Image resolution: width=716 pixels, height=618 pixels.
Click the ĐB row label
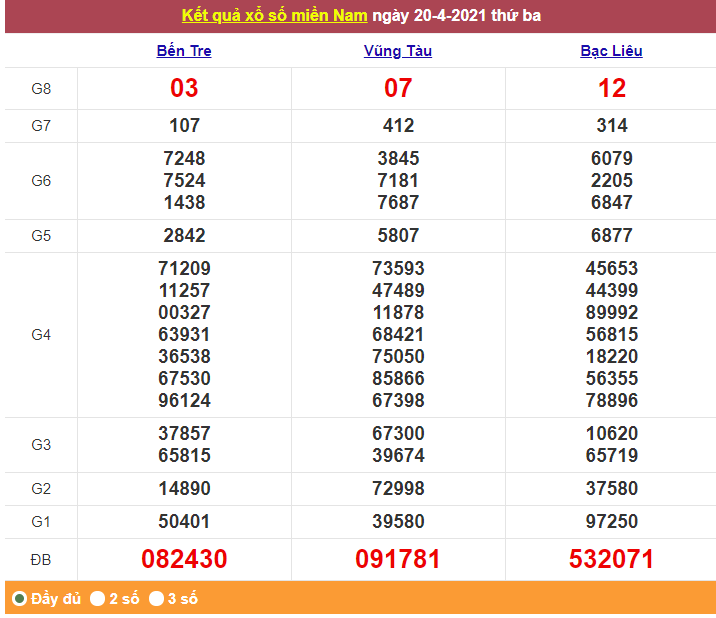pyautogui.click(x=41, y=560)
